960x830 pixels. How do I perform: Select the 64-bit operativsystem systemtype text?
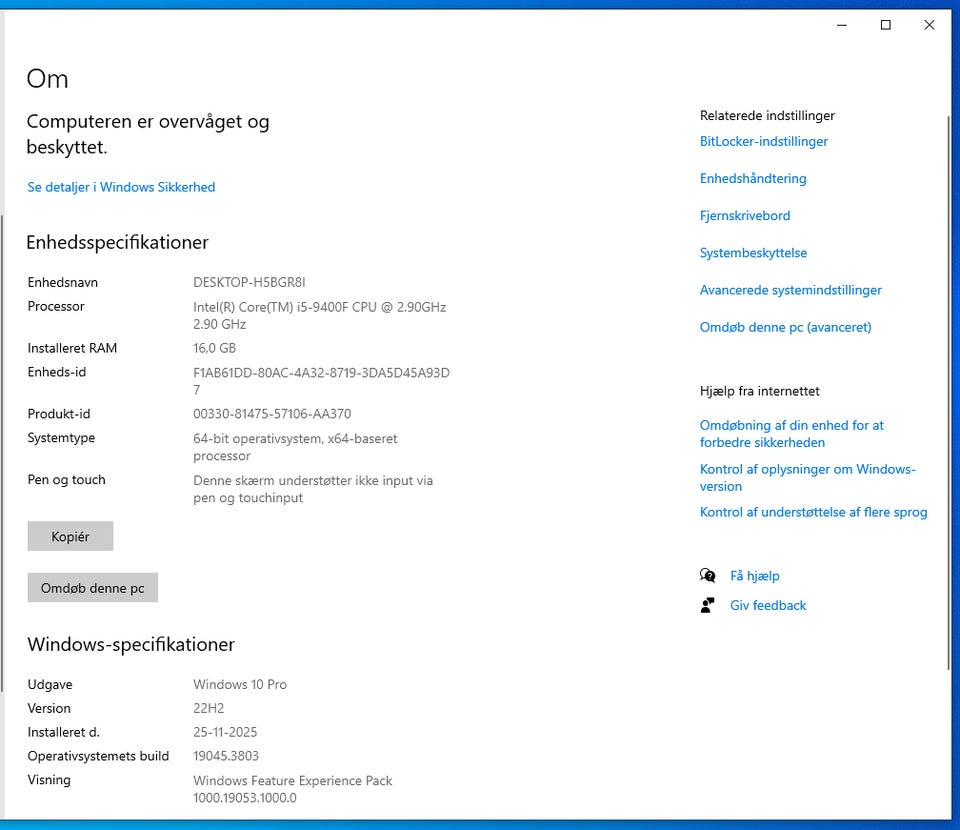pyautogui.click(x=295, y=447)
